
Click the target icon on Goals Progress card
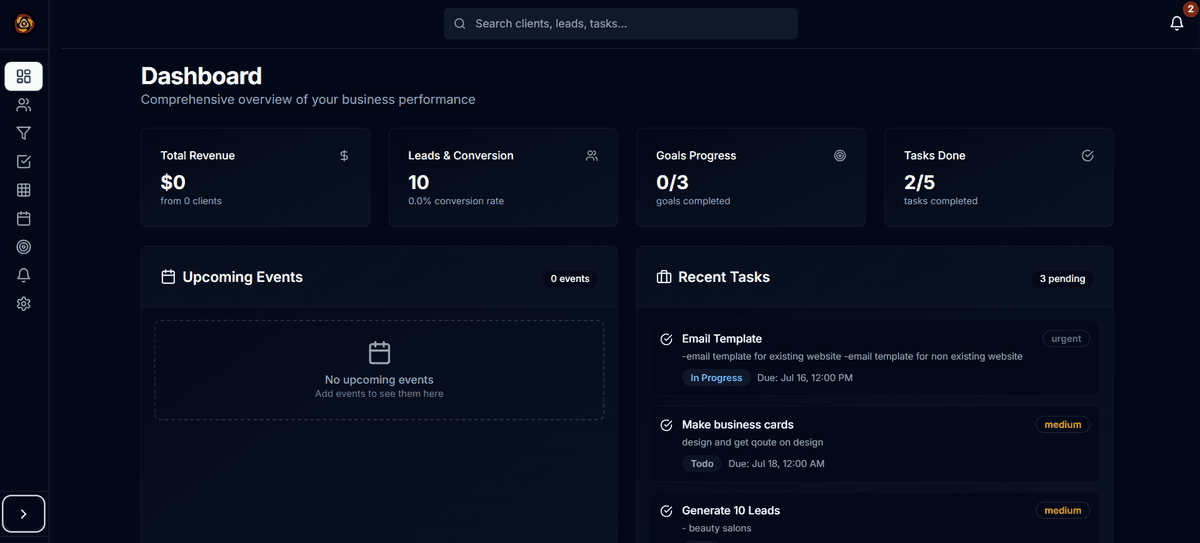coord(840,156)
